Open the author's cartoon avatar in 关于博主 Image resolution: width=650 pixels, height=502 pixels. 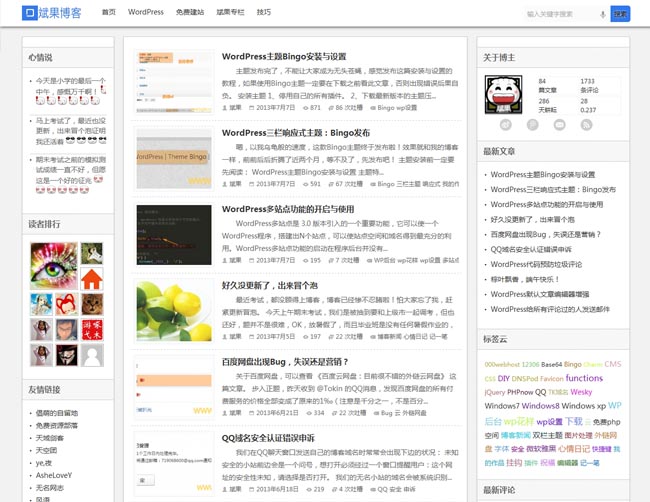pos(503,95)
